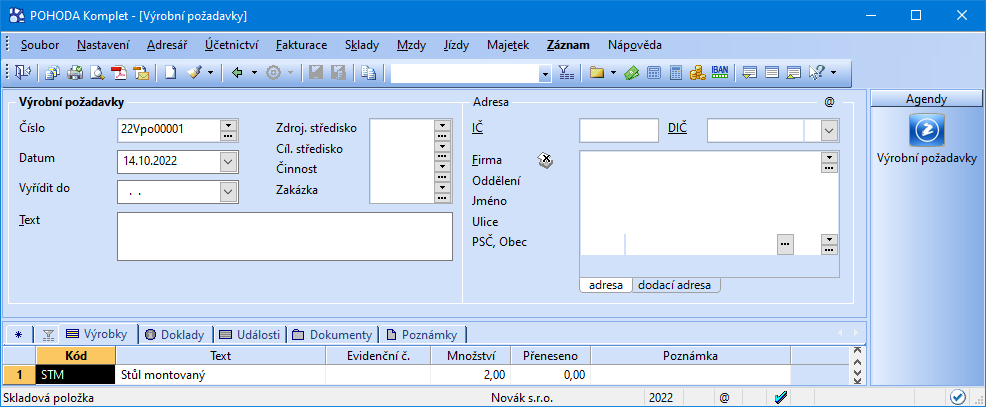The height and width of the screenshot is (407, 986).
Task: Expand the back arrow history dropdown
Action: click(254, 73)
